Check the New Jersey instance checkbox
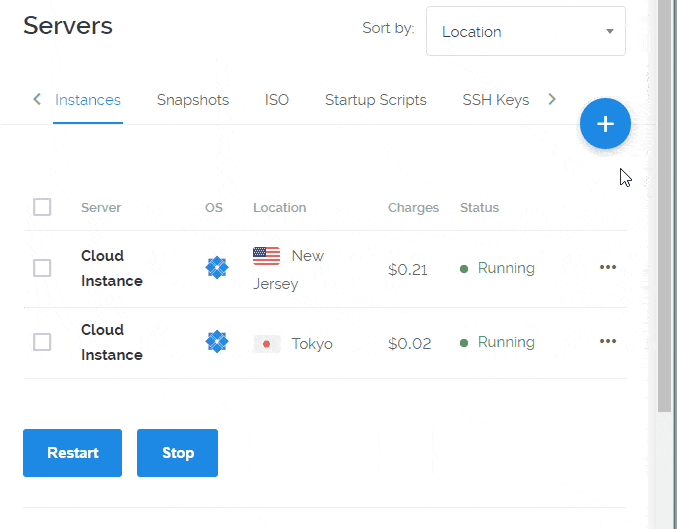Viewport: 677px width, 529px height. (42, 268)
